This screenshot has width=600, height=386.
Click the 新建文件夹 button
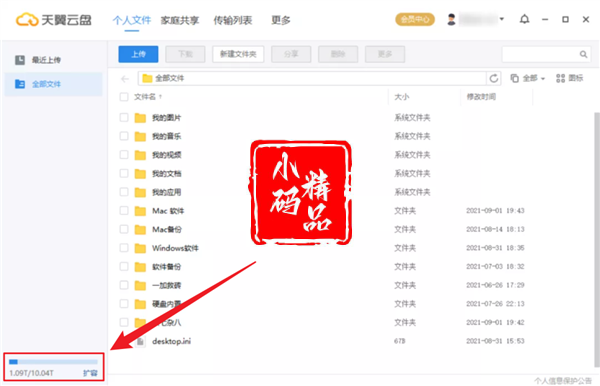pyautogui.click(x=238, y=54)
